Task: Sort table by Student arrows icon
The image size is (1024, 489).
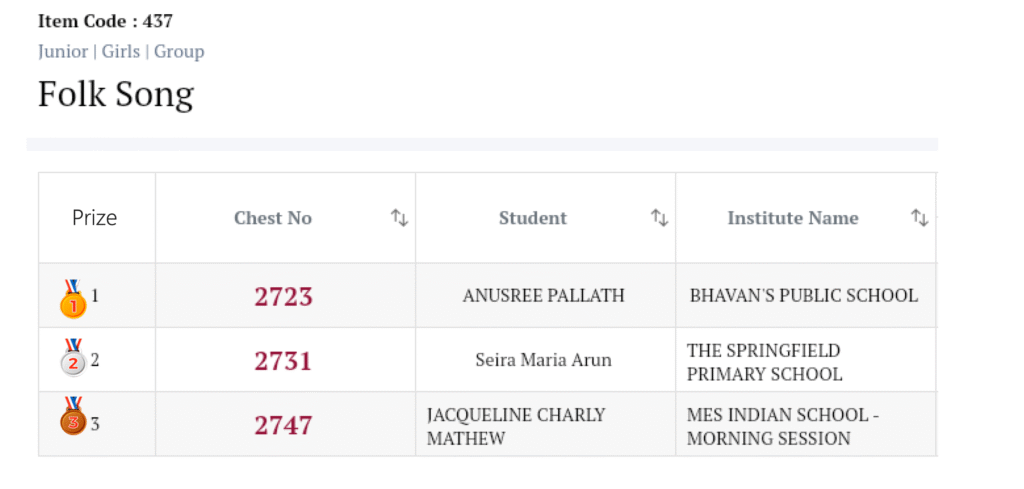Action: coord(659,218)
